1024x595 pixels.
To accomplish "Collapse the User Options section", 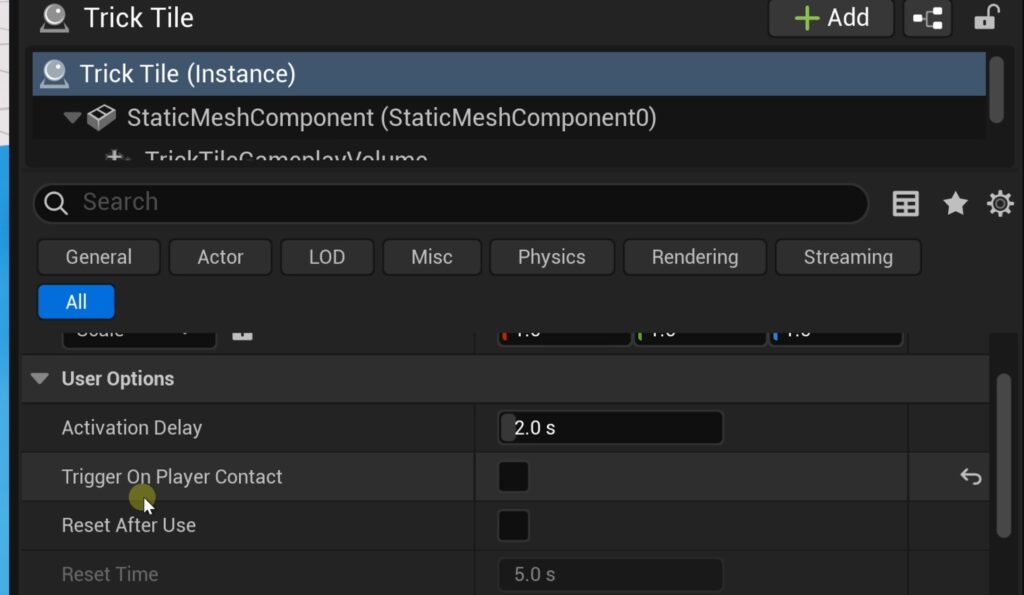I will click(x=40, y=379).
